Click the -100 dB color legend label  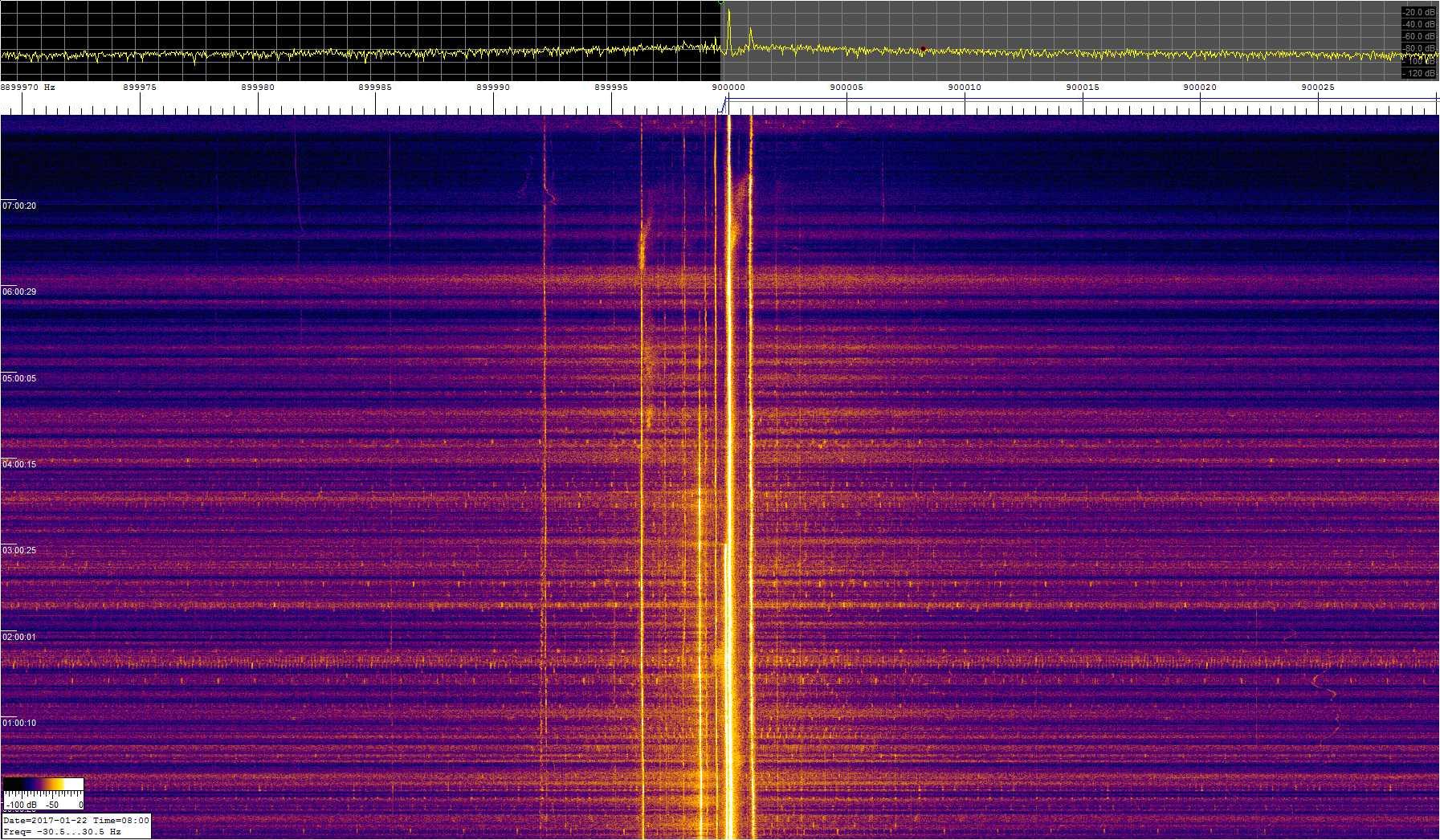(x=21, y=805)
